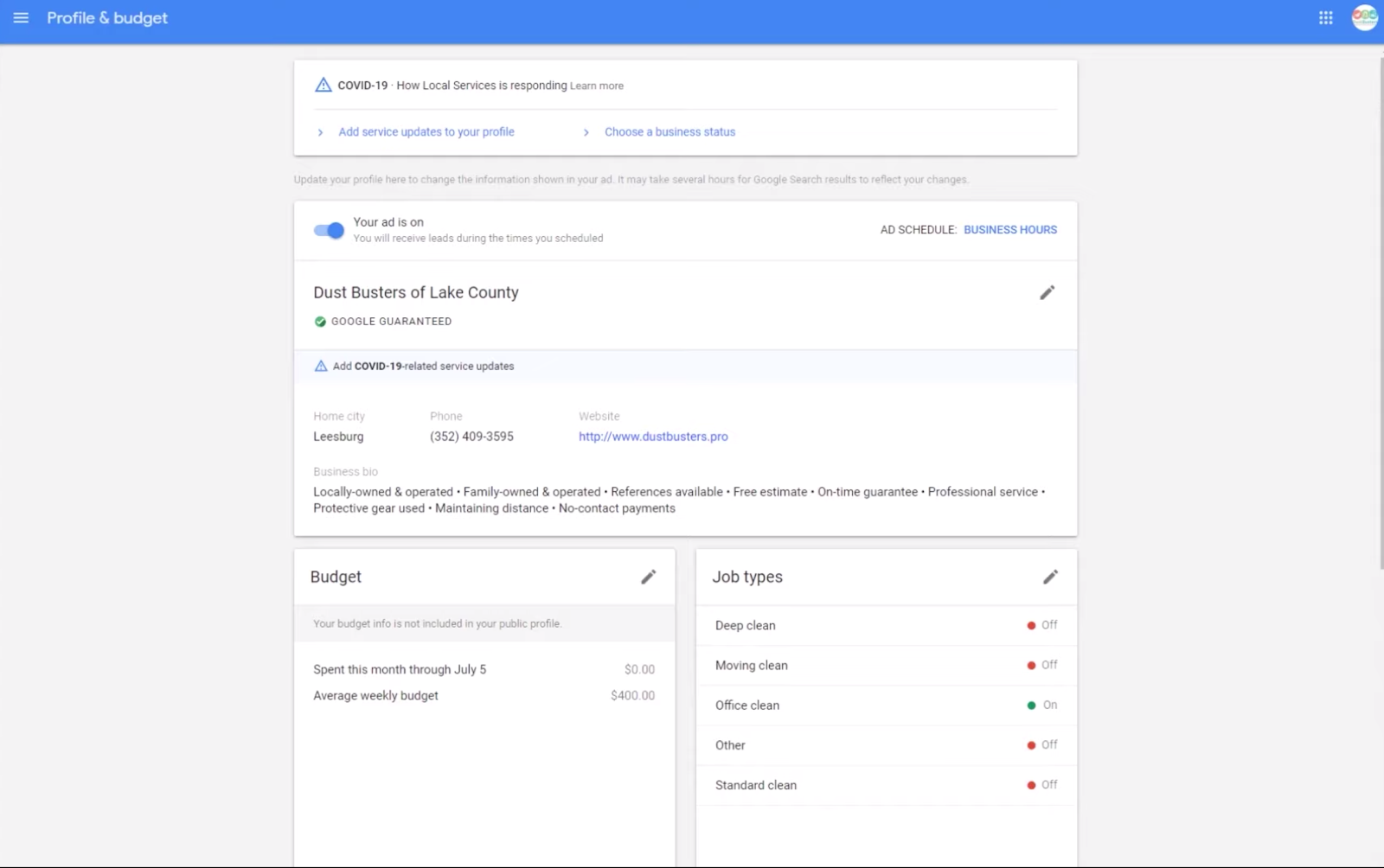The height and width of the screenshot is (868, 1384).
Task: Edit the Dust Busters business profile
Action: click(x=1047, y=292)
